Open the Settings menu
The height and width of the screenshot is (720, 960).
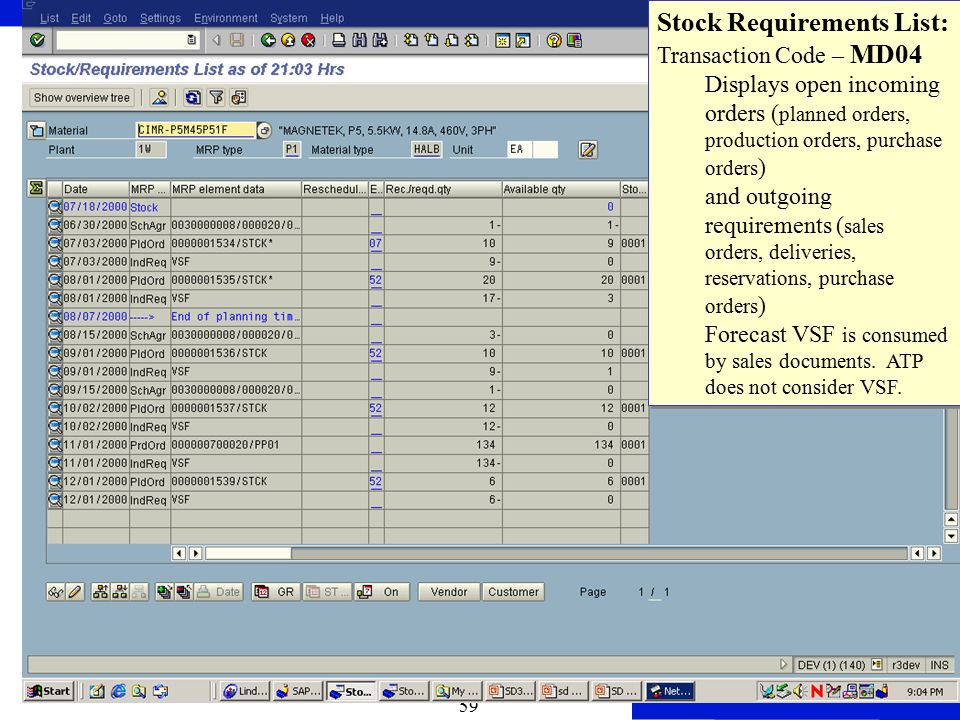click(160, 18)
